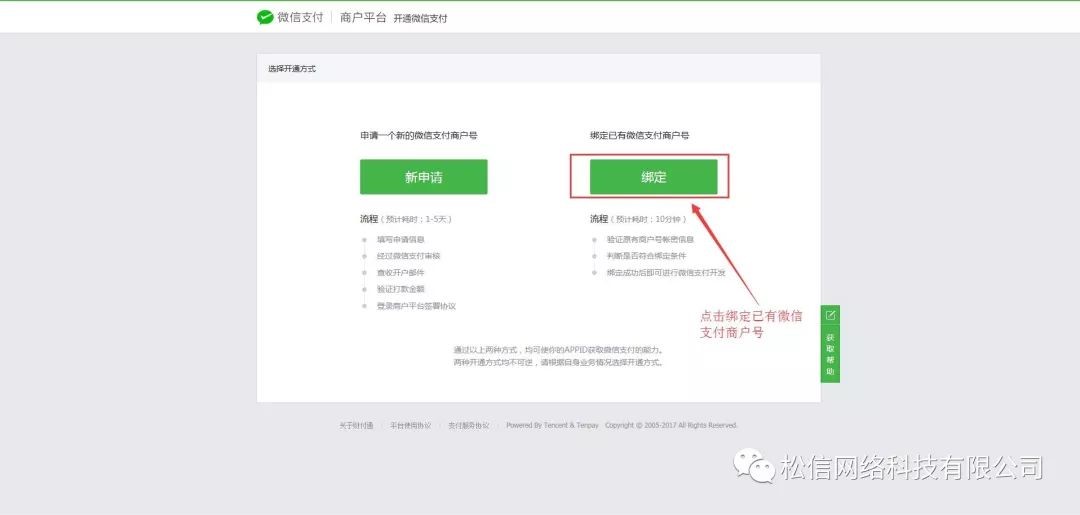The width and height of the screenshot is (1080, 515).
Task: Click the 流程 (预计耗时:10分钟) label
Action: 638,219
